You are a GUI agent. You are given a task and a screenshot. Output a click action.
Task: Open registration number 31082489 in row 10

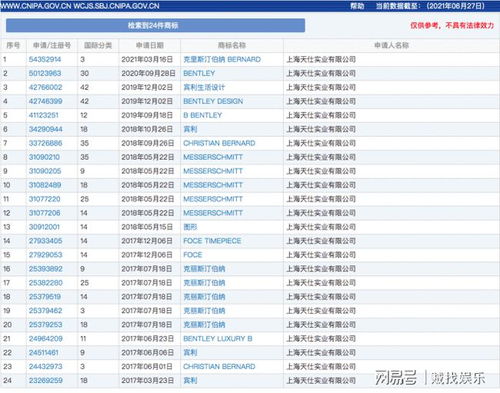tap(45, 185)
